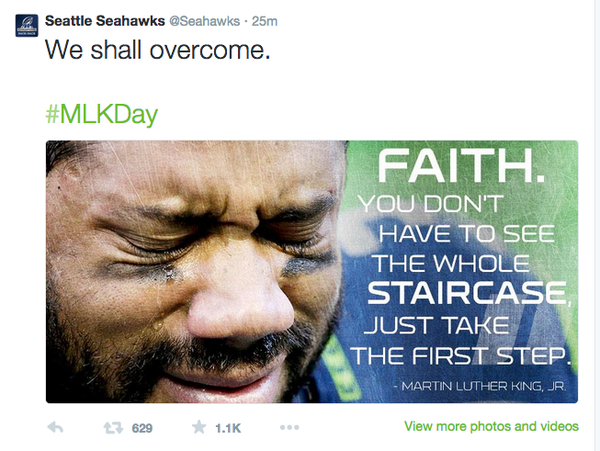The image size is (600, 451).
Task: Favorite the tweet with the star icon
Action: click(x=198, y=428)
